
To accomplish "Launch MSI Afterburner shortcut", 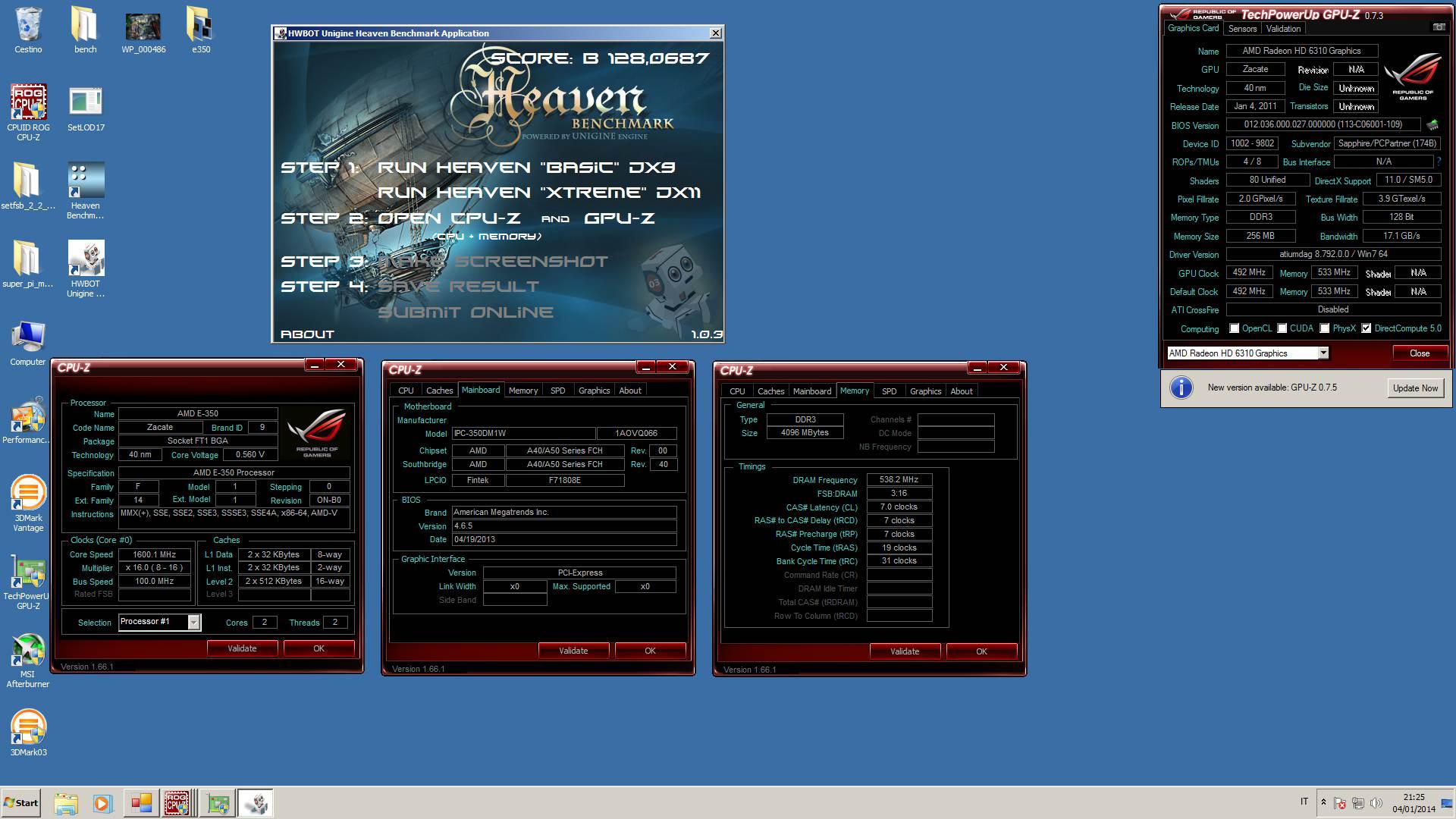I will click(28, 660).
